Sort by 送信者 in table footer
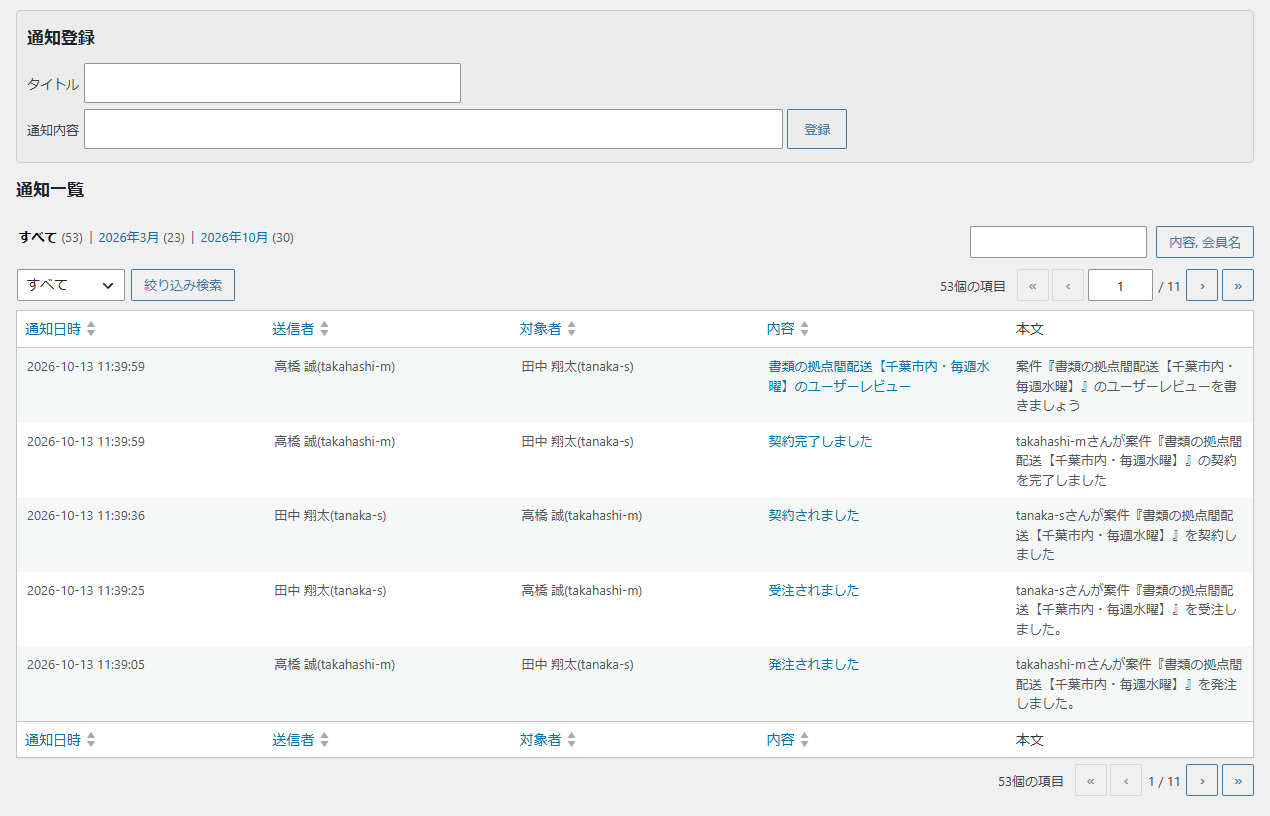 tap(293, 740)
